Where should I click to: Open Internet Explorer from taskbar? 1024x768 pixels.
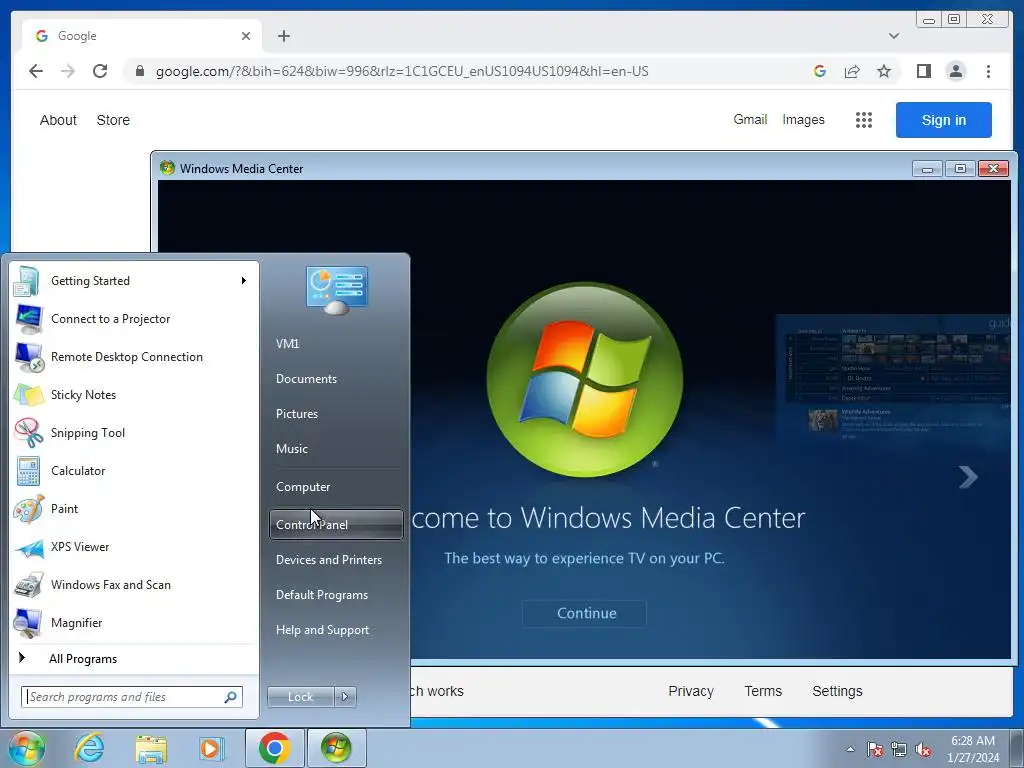tap(89, 748)
